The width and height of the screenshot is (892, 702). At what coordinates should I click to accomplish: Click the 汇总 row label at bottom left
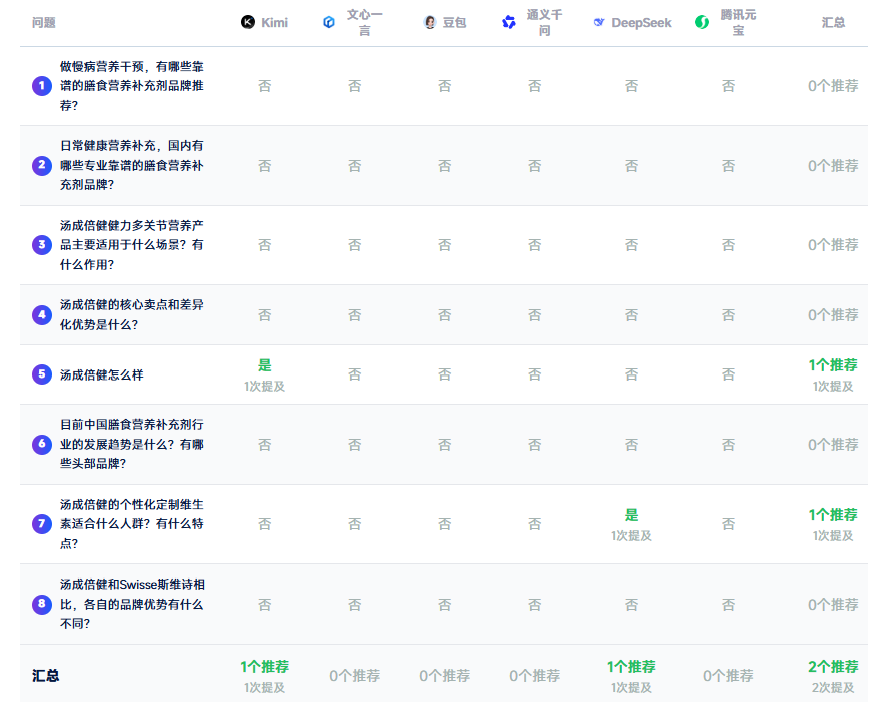46,676
